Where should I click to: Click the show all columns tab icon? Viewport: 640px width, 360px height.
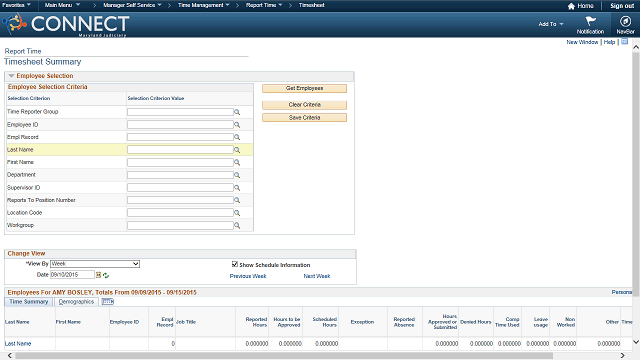coord(108,302)
